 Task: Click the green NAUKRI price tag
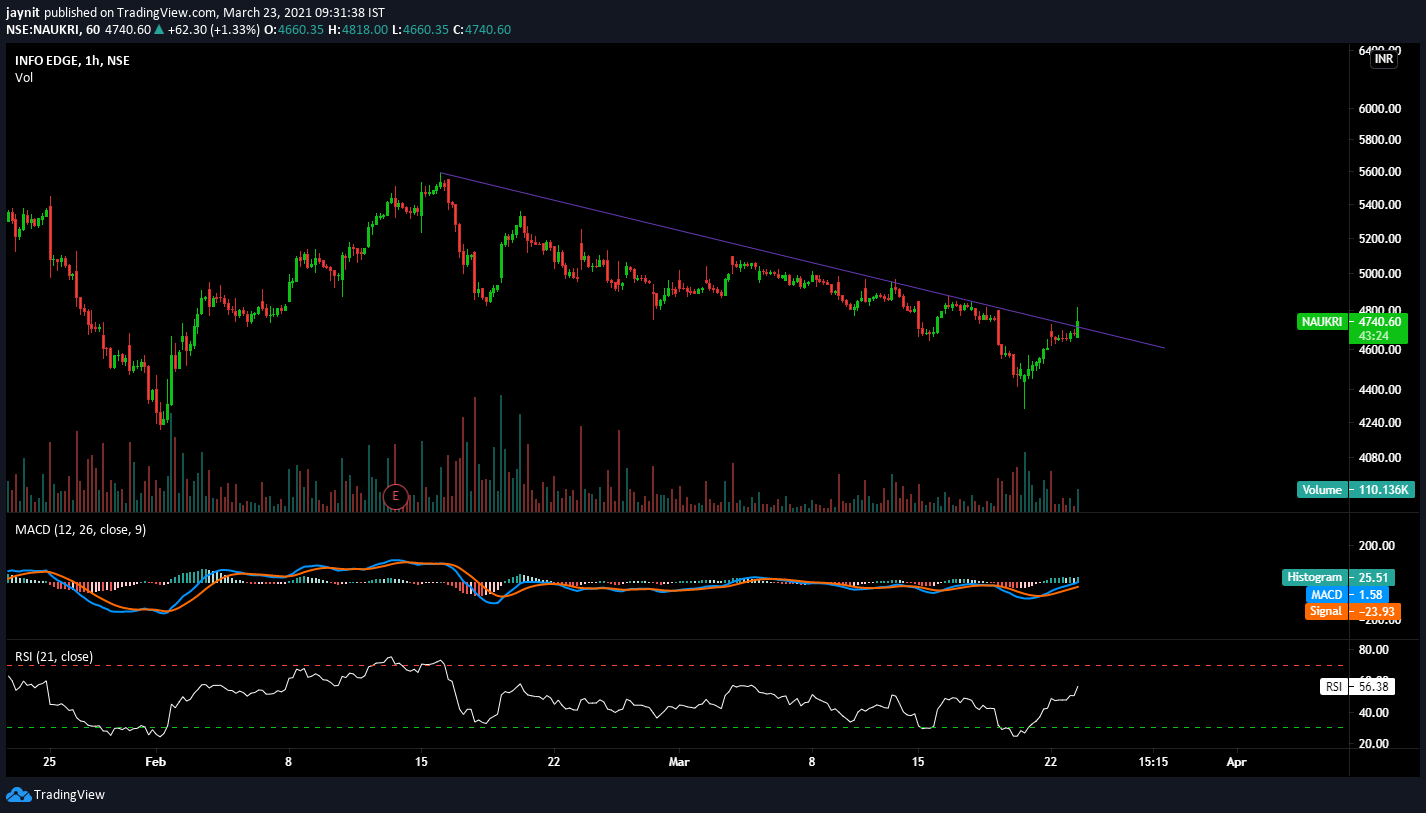pos(1321,322)
